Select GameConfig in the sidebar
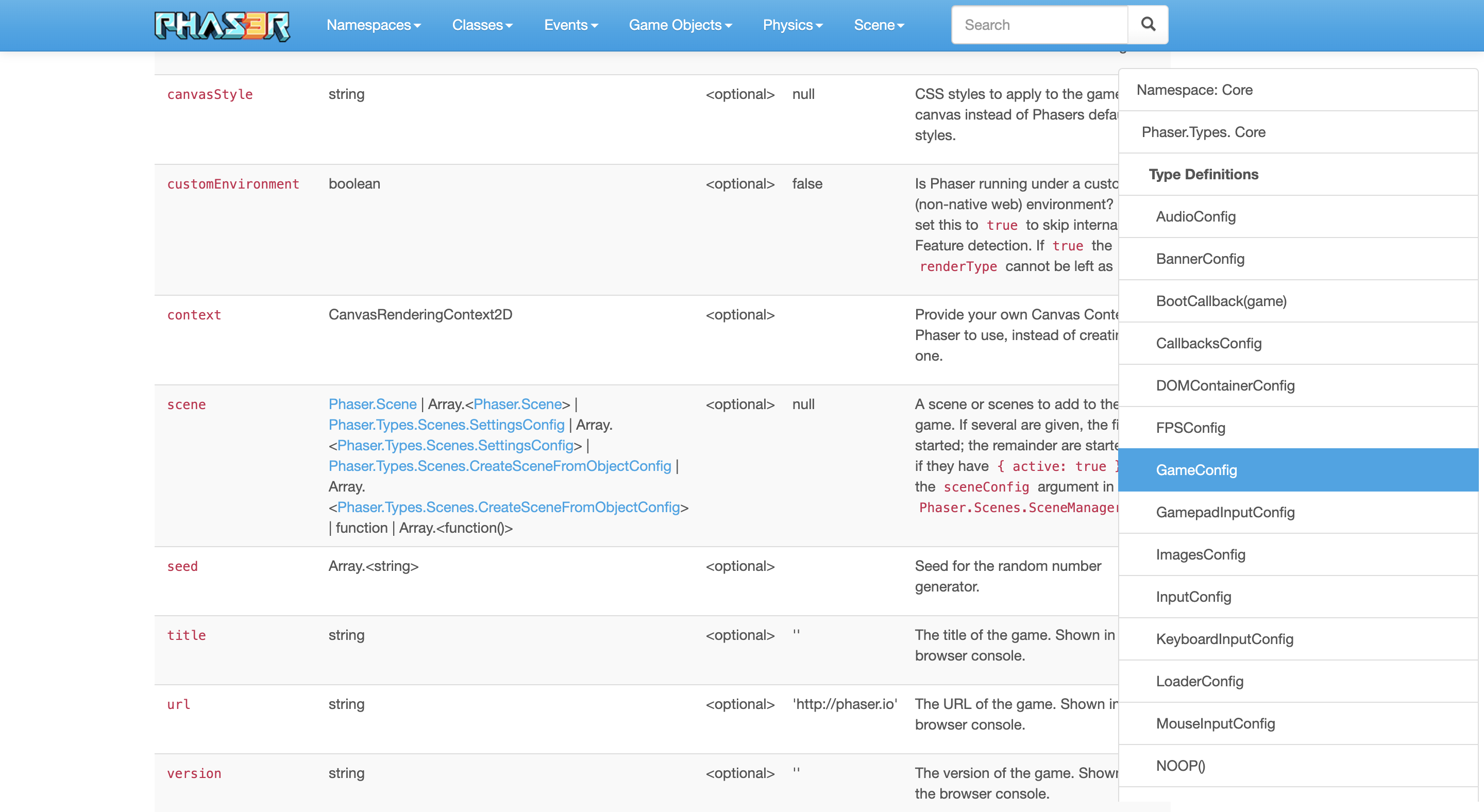 pos(1196,470)
